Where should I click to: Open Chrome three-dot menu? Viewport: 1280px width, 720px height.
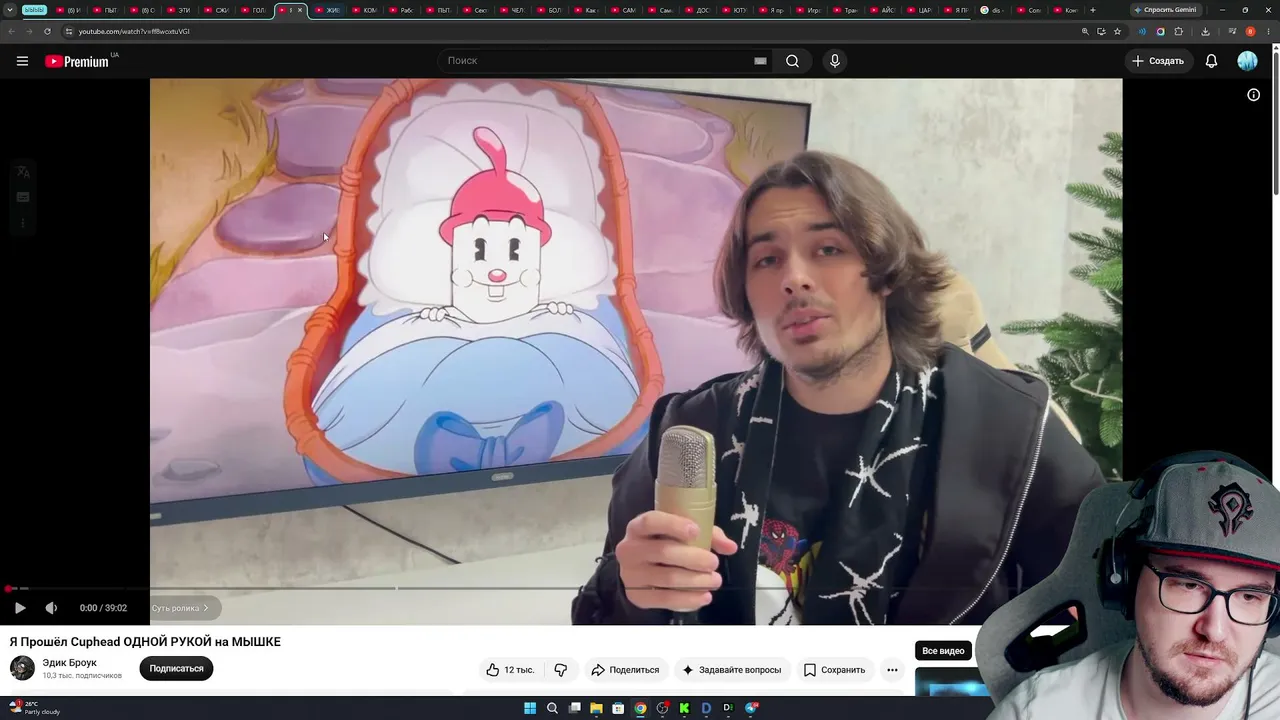click(1267, 31)
